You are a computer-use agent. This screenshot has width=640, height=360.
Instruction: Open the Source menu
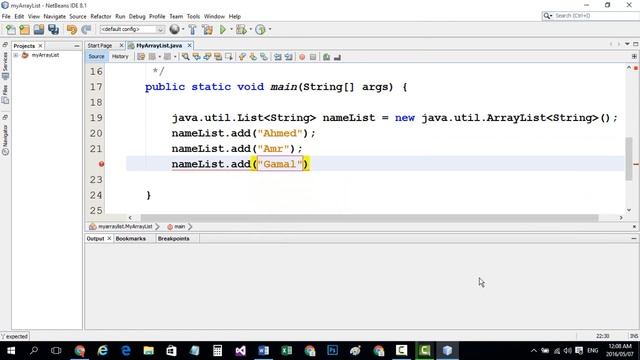coord(78,16)
